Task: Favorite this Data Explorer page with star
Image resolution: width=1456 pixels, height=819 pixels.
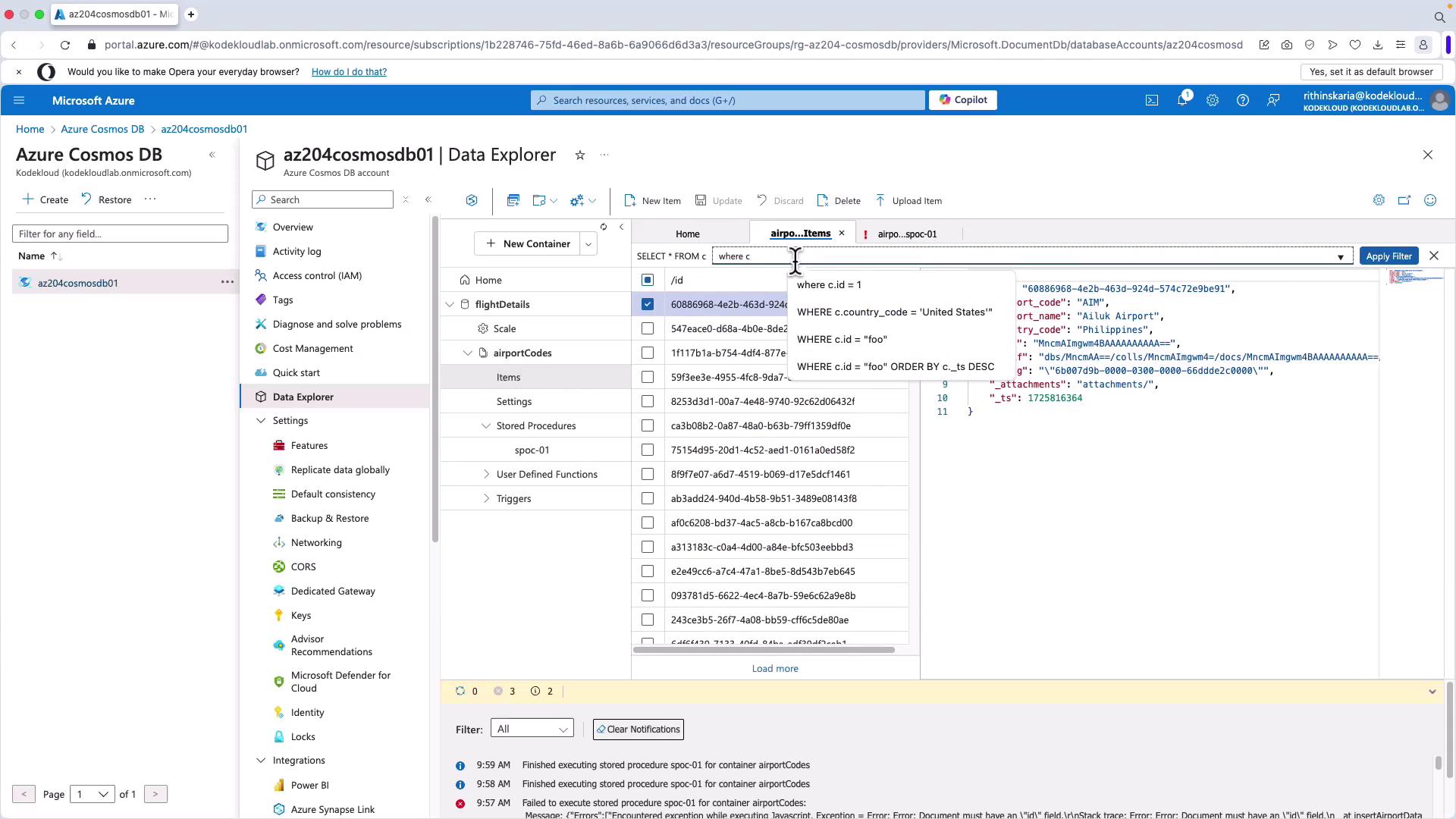Action: [x=580, y=155]
